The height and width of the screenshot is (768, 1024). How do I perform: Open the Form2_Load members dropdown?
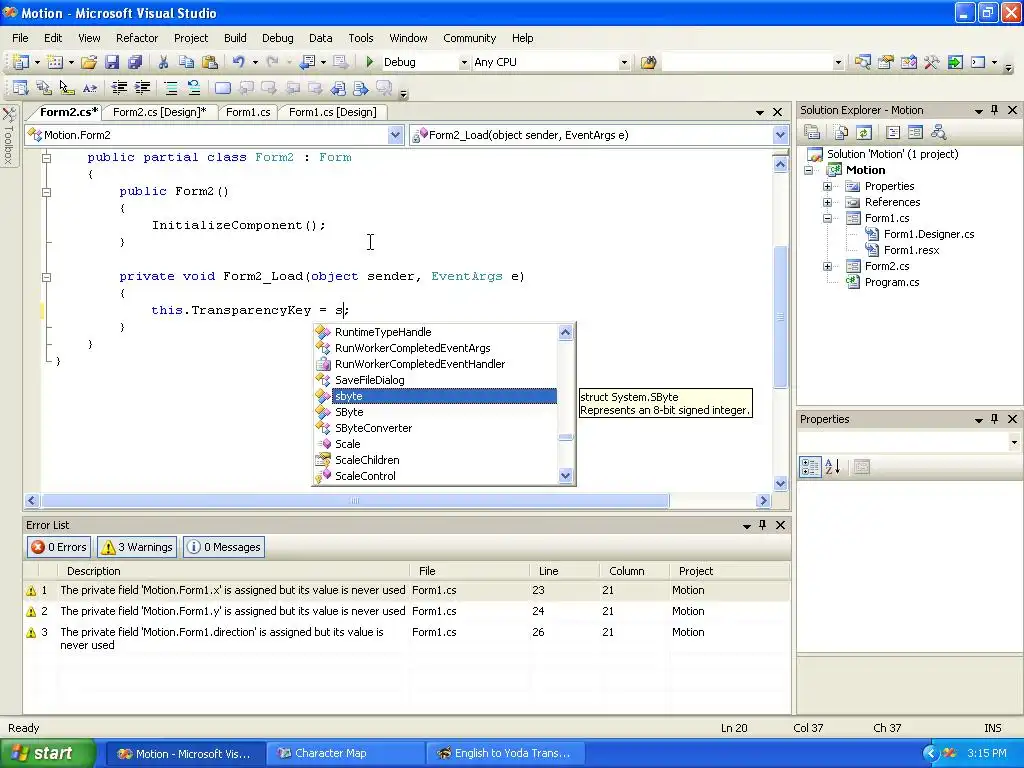pos(780,135)
